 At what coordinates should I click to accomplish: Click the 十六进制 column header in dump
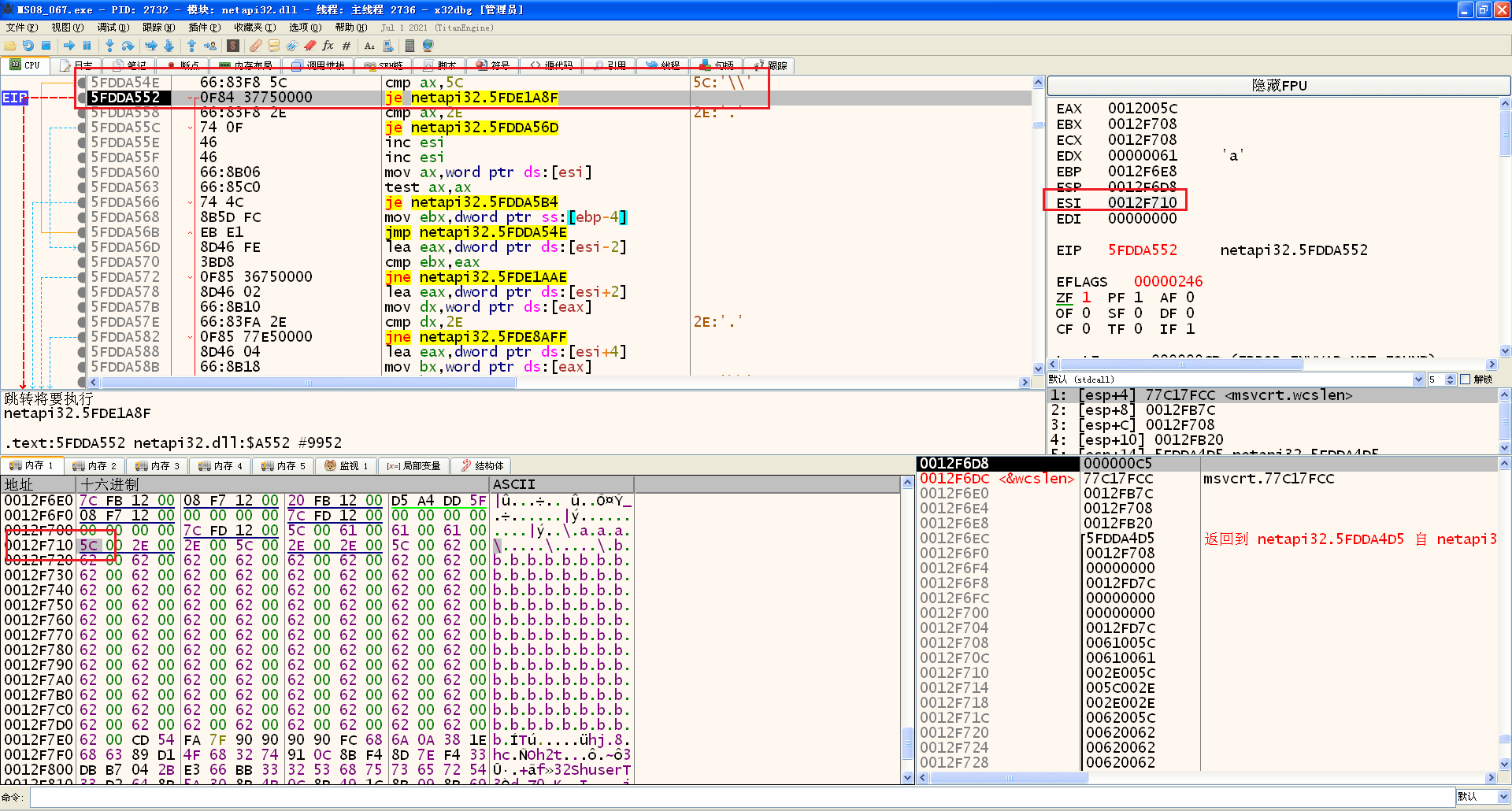click(x=283, y=485)
